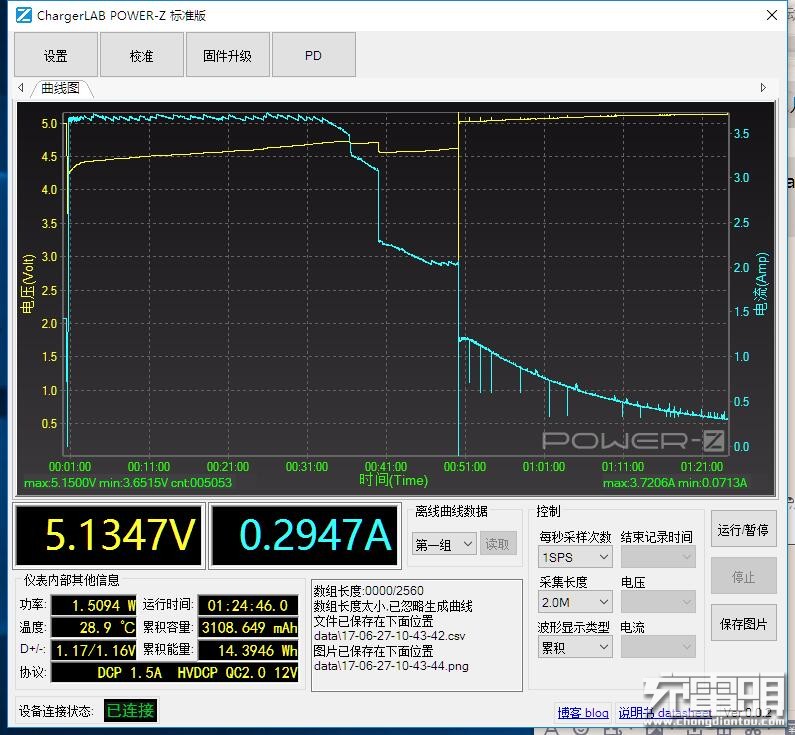Viewport: 795px width, 735px height.
Task: Click the log output text box
Action: coord(415,634)
